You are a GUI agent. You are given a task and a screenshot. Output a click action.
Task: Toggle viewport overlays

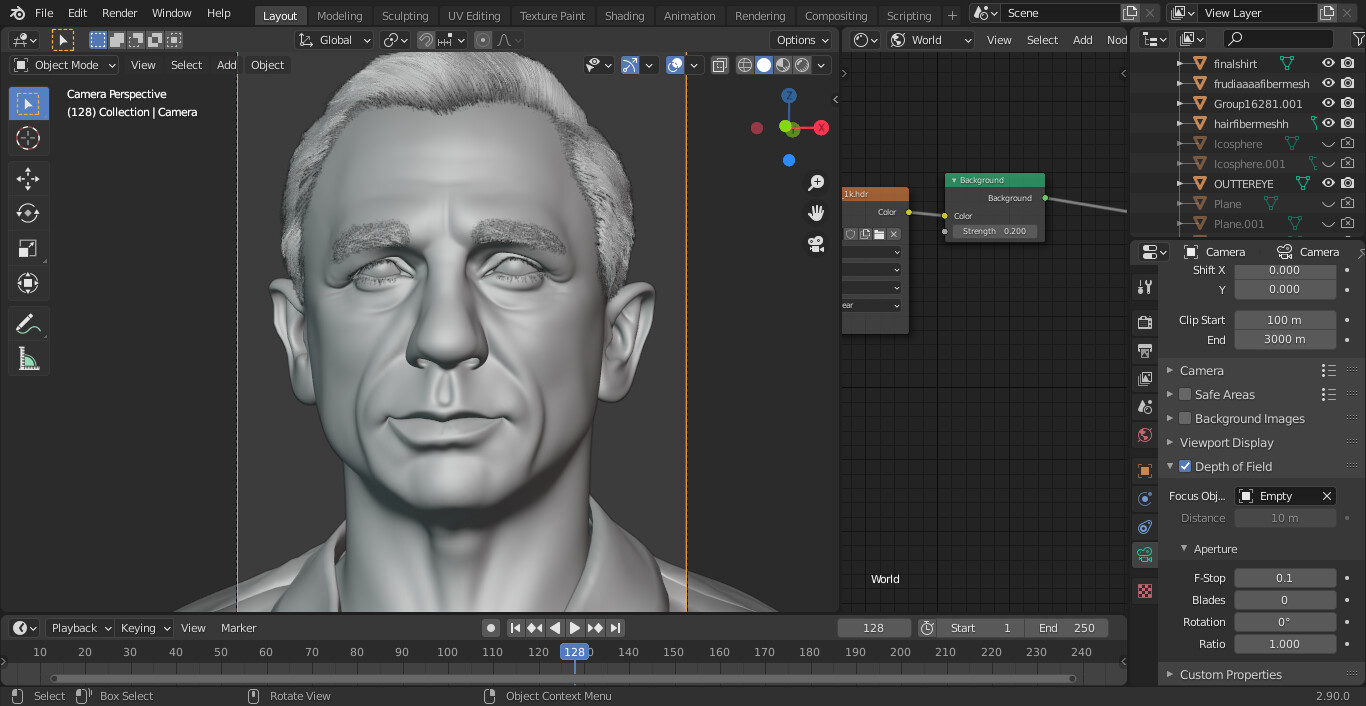675,65
